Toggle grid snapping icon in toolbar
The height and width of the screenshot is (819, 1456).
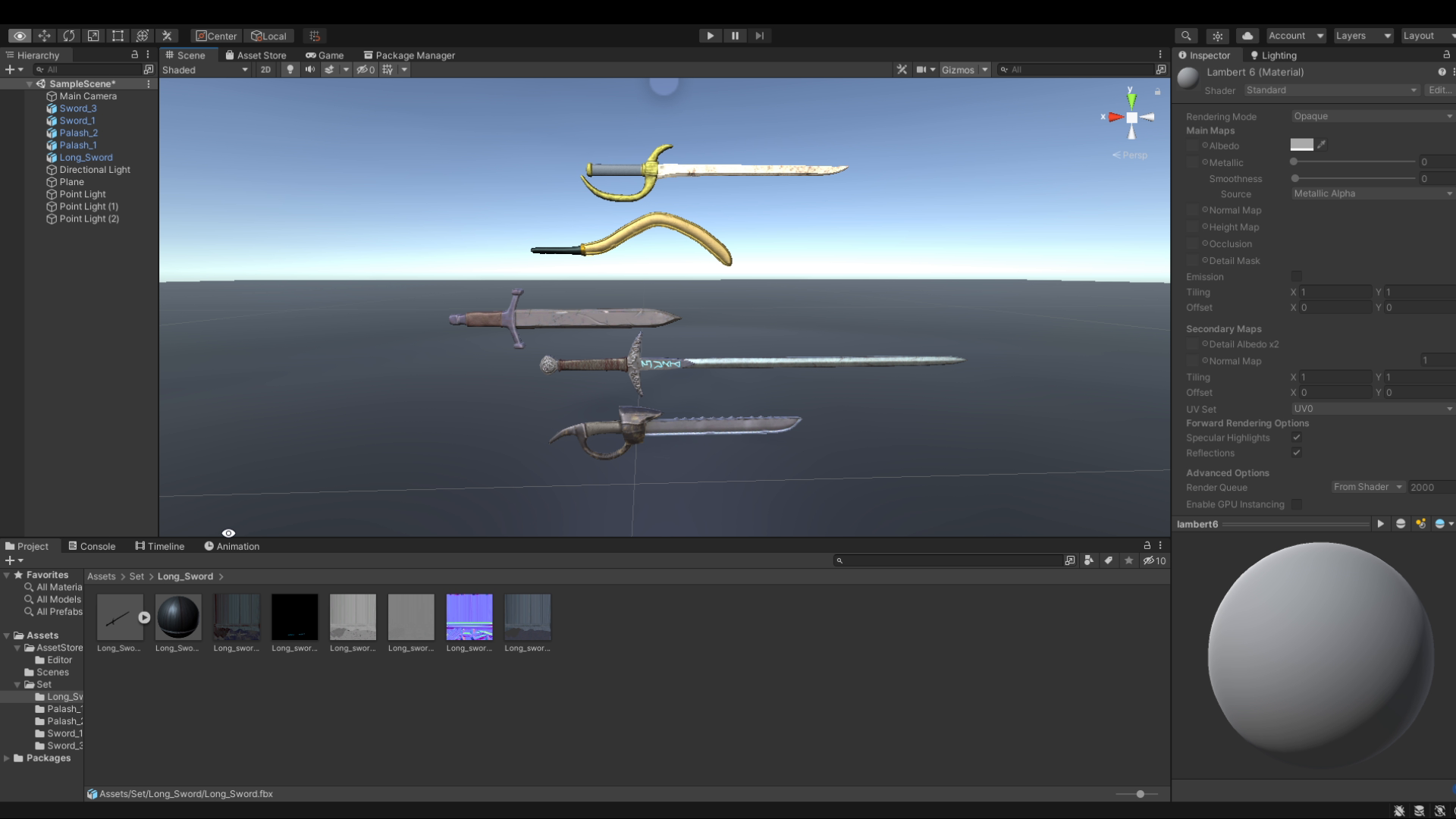pyautogui.click(x=315, y=36)
